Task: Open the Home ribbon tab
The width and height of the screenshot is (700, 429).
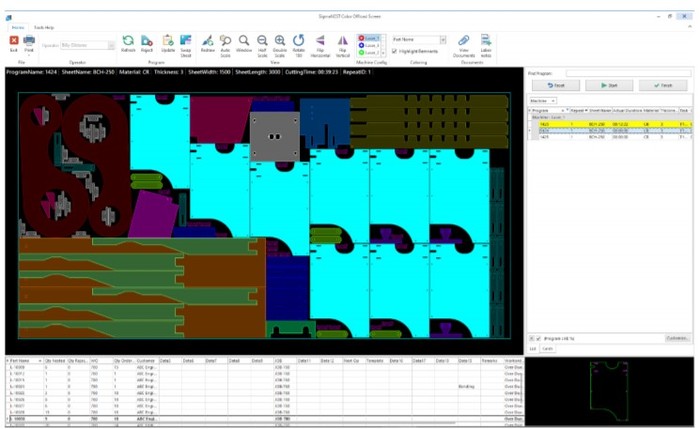Action: click(18, 28)
